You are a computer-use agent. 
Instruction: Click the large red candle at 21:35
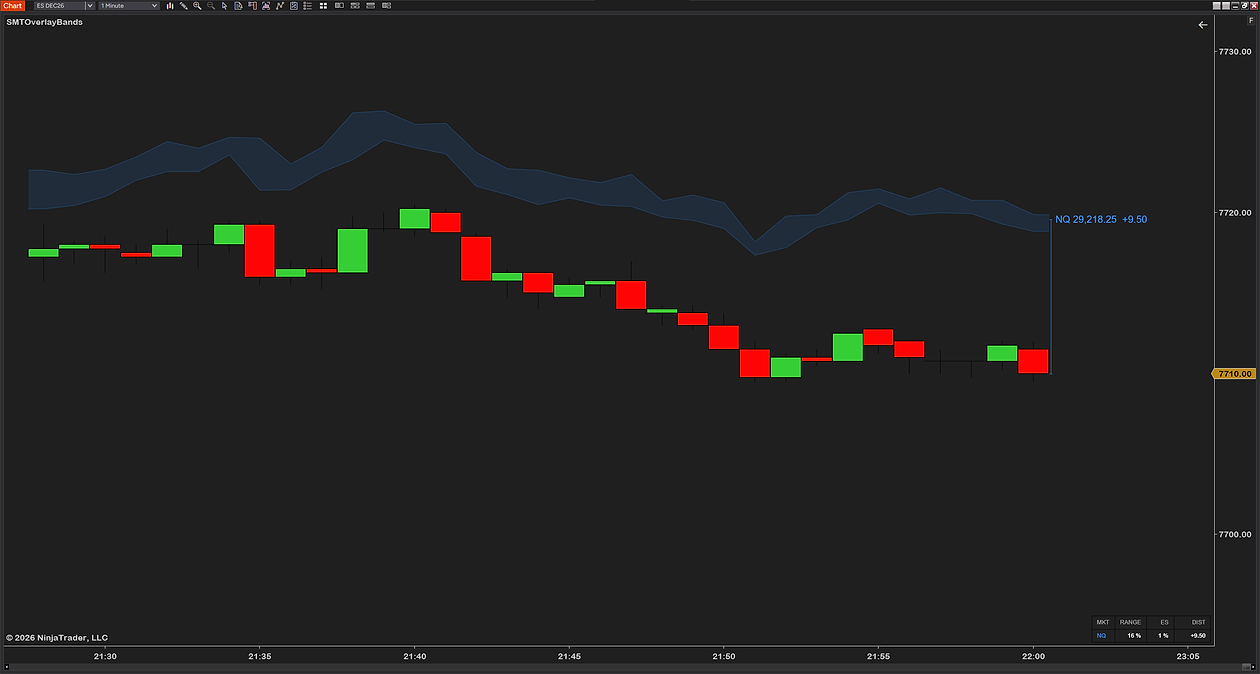pyautogui.click(x=260, y=250)
